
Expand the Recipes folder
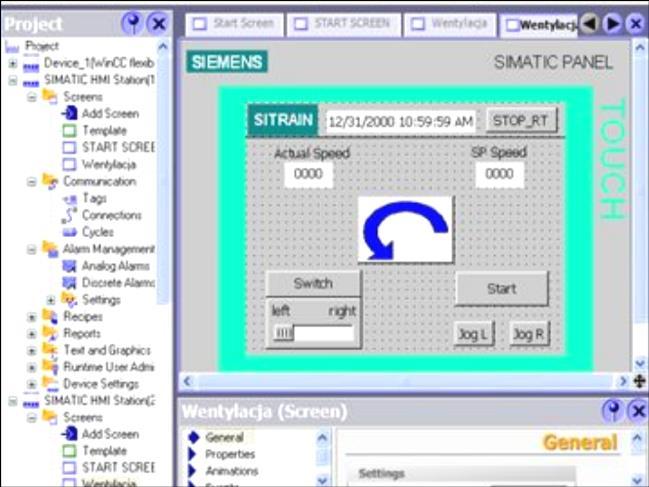coord(32,317)
